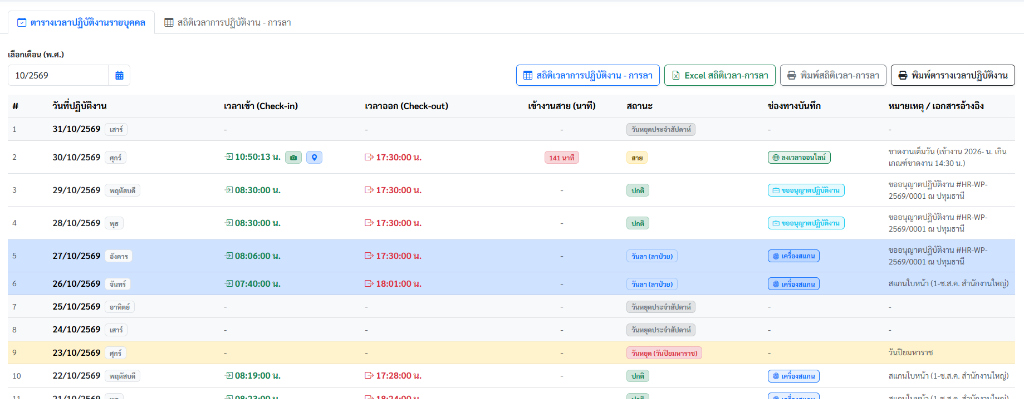The image size is (1024, 399).
Task: Click check-in icon next to 07:40:00 น.
Action: [229, 284]
